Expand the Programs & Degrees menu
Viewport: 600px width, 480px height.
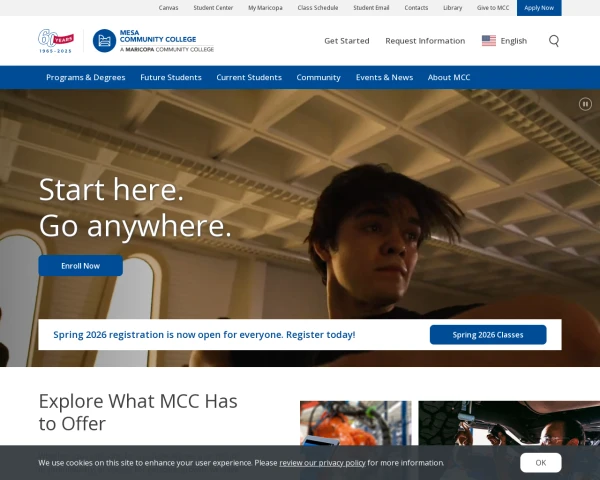(x=86, y=77)
